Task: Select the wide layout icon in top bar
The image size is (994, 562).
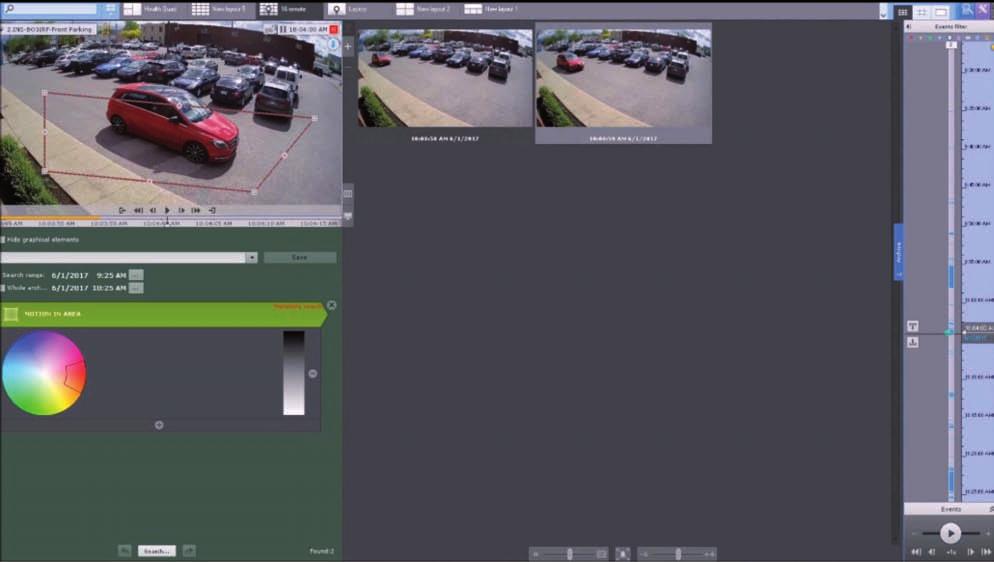Action: tap(941, 12)
